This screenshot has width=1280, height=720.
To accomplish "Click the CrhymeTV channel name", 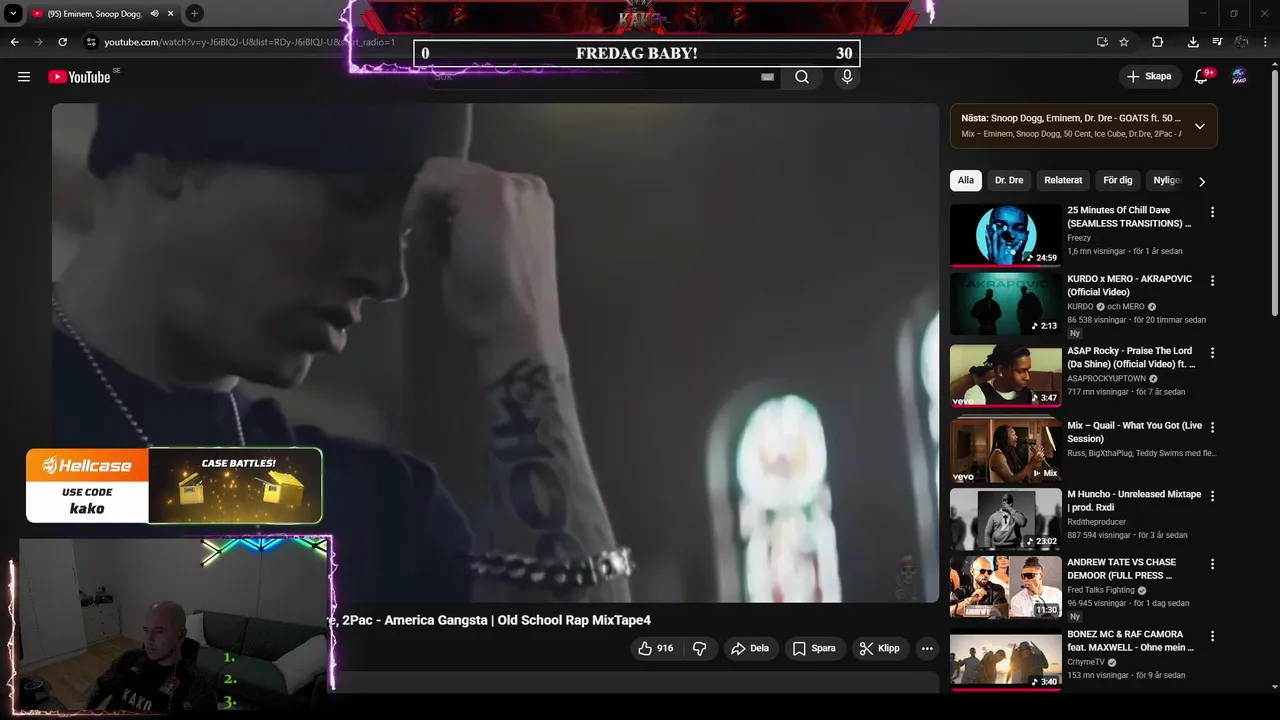I will (x=1086, y=662).
